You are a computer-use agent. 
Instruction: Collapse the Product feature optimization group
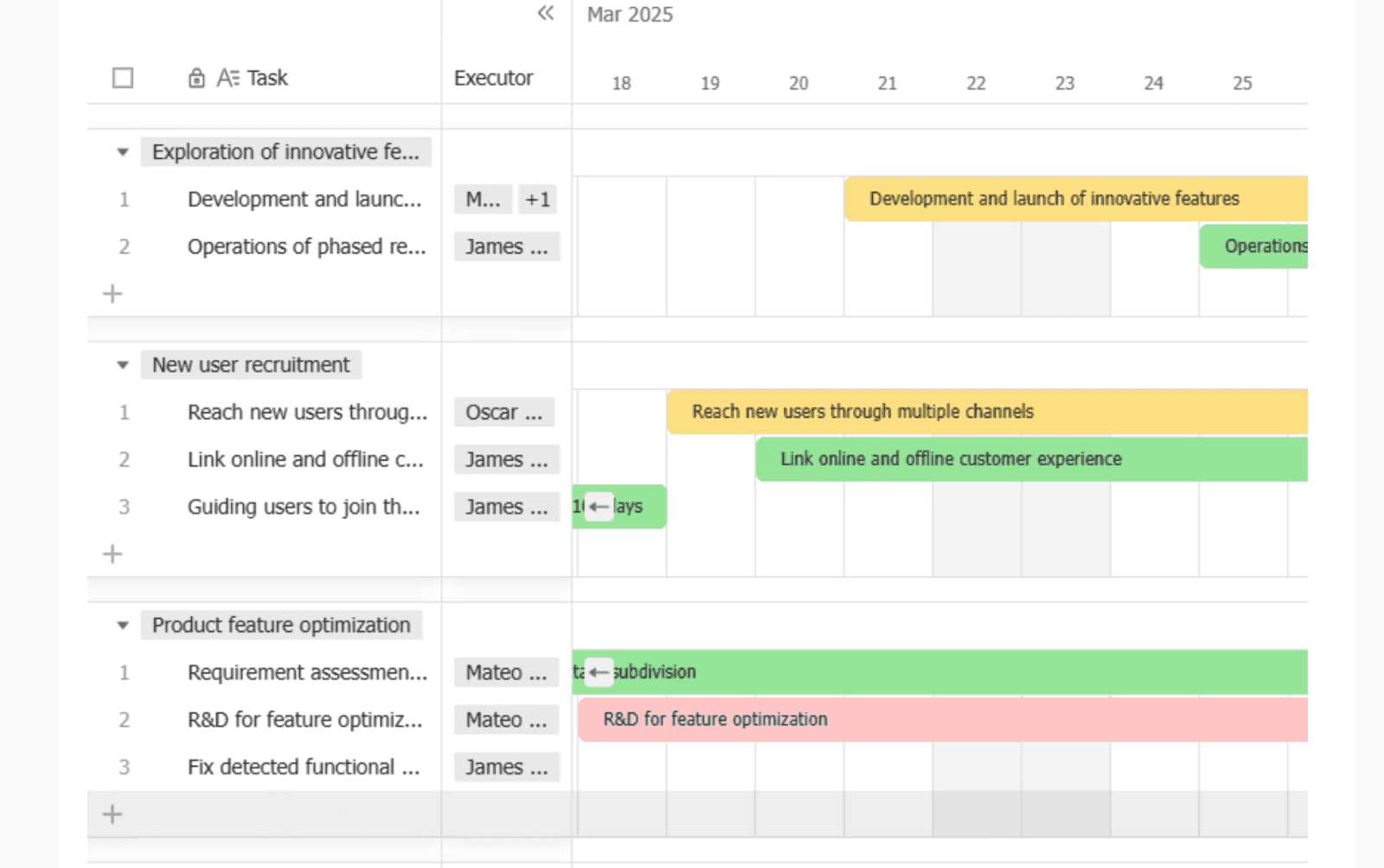pos(122,625)
